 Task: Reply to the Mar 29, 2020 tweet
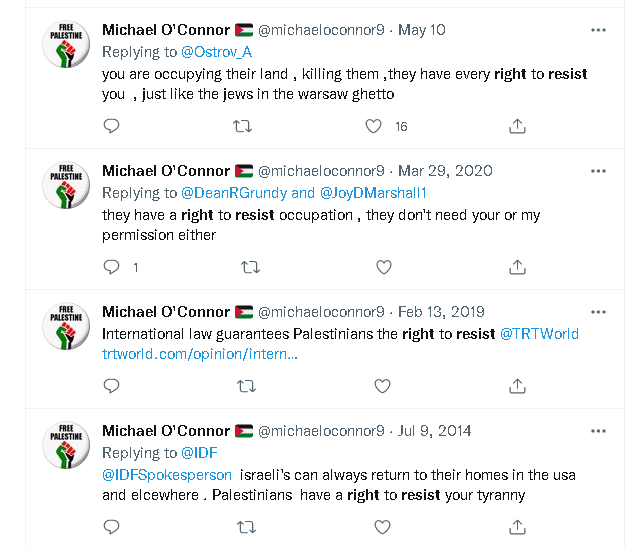[x=112, y=267]
